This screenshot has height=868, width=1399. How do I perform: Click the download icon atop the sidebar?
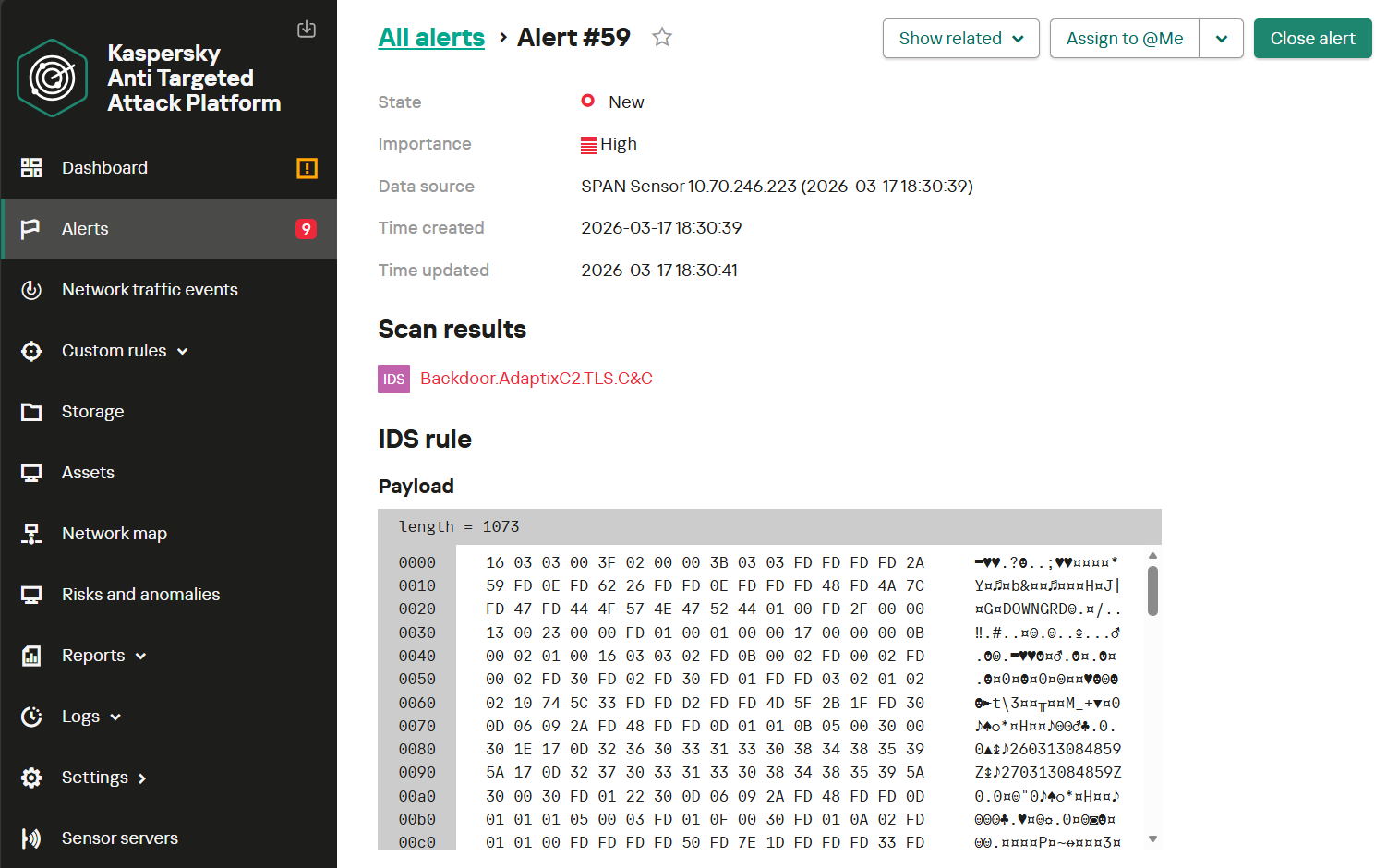(x=307, y=30)
